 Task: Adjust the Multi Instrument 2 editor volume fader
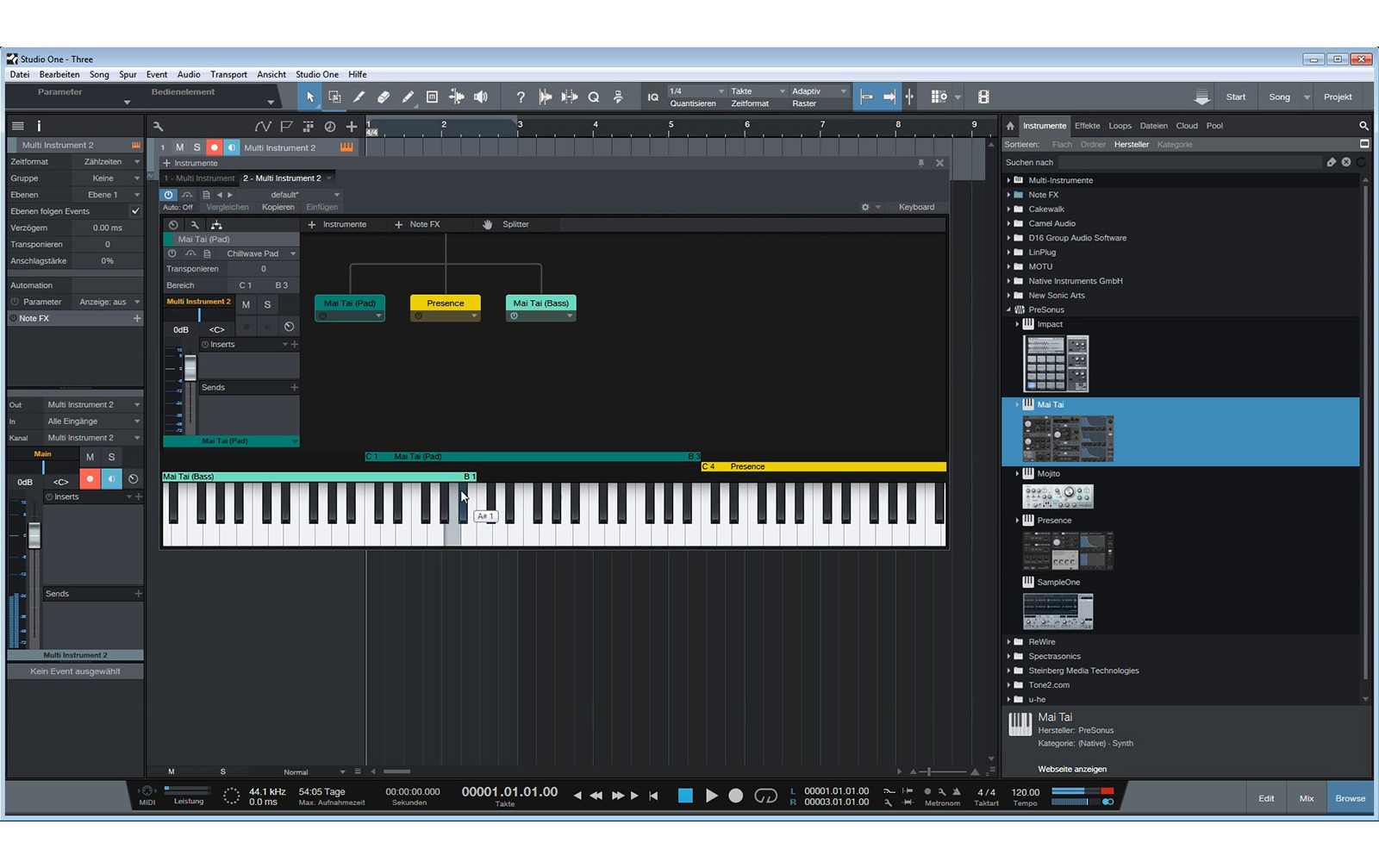pyautogui.click(x=190, y=368)
